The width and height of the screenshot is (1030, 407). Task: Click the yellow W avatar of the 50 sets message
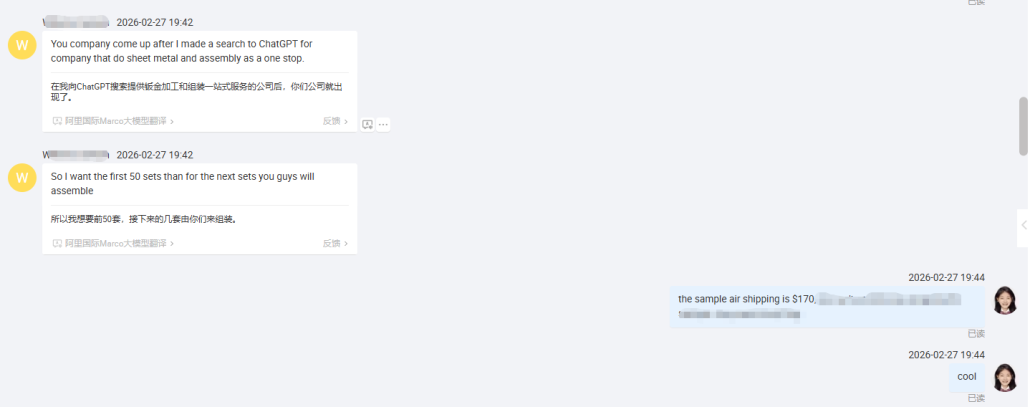(22, 178)
